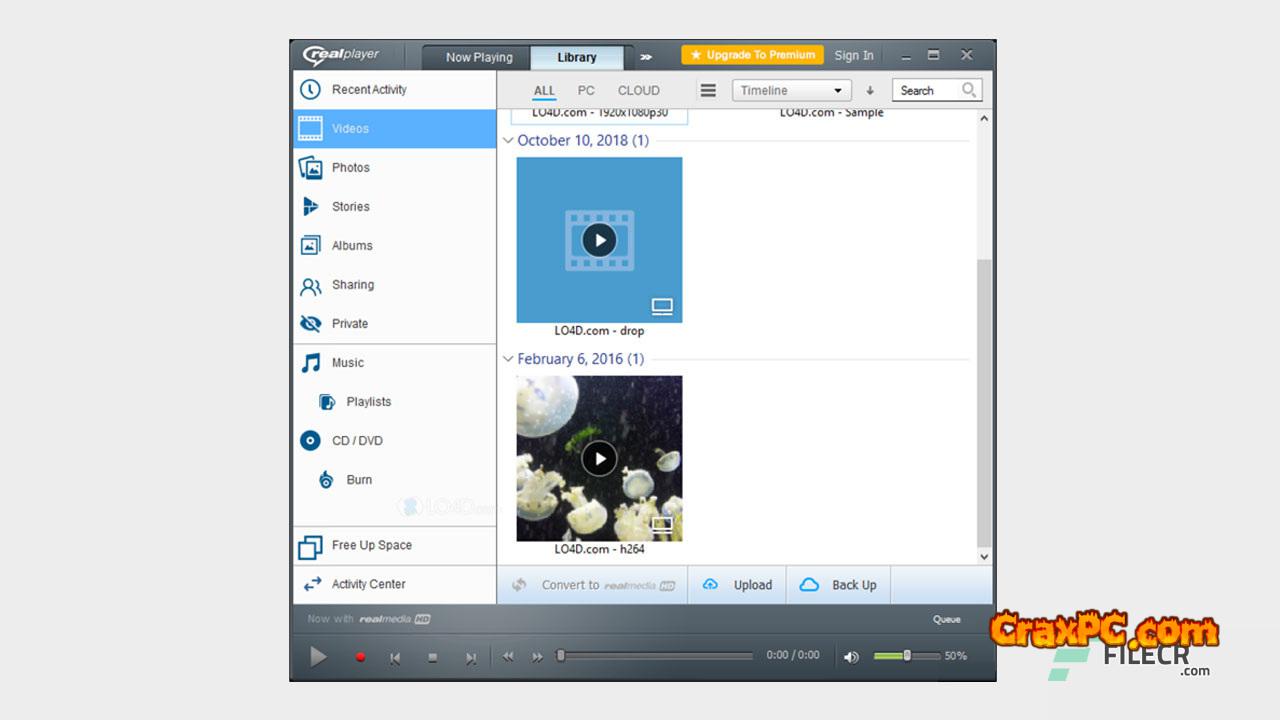Select the Library tab
1280x720 pixels.
click(577, 57)
